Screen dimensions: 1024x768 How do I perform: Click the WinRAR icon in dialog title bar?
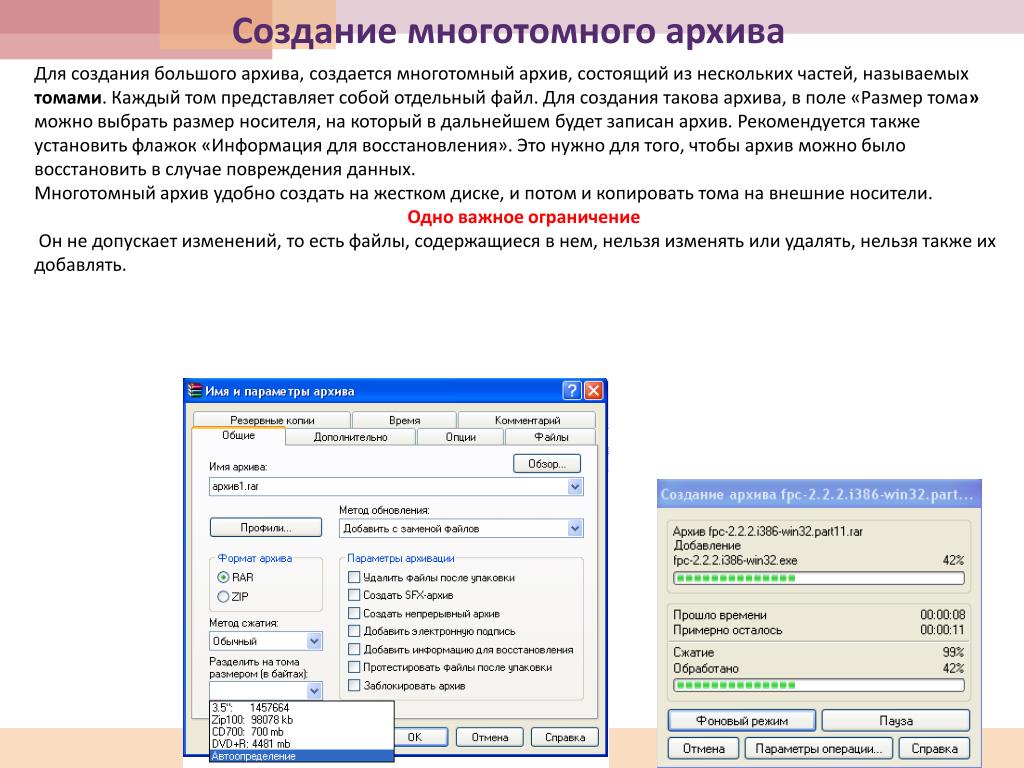click(x=195, y=391)
